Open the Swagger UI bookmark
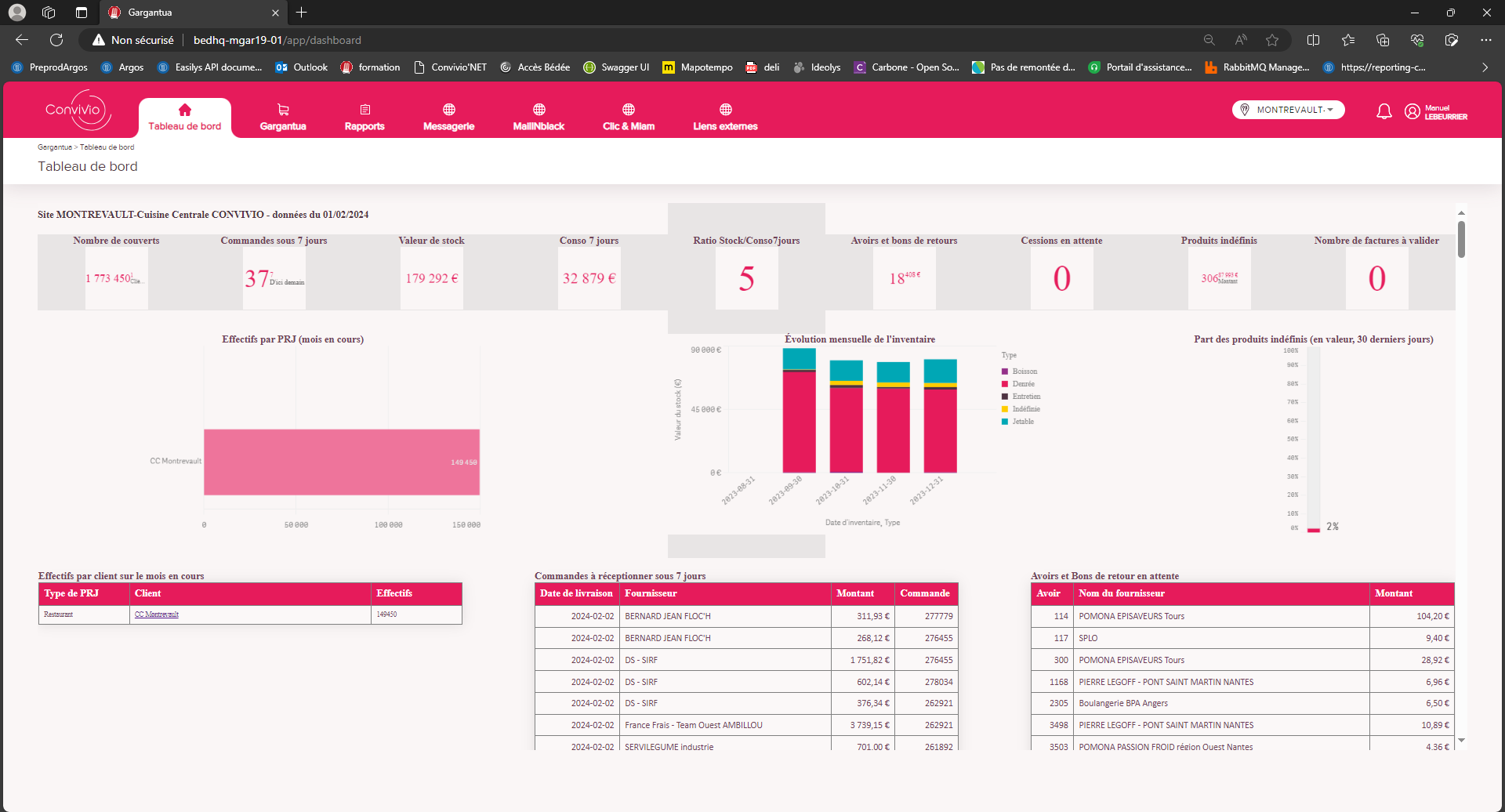Image resolution: width=1505 pixels, height=812 pixels. (617, 67)
